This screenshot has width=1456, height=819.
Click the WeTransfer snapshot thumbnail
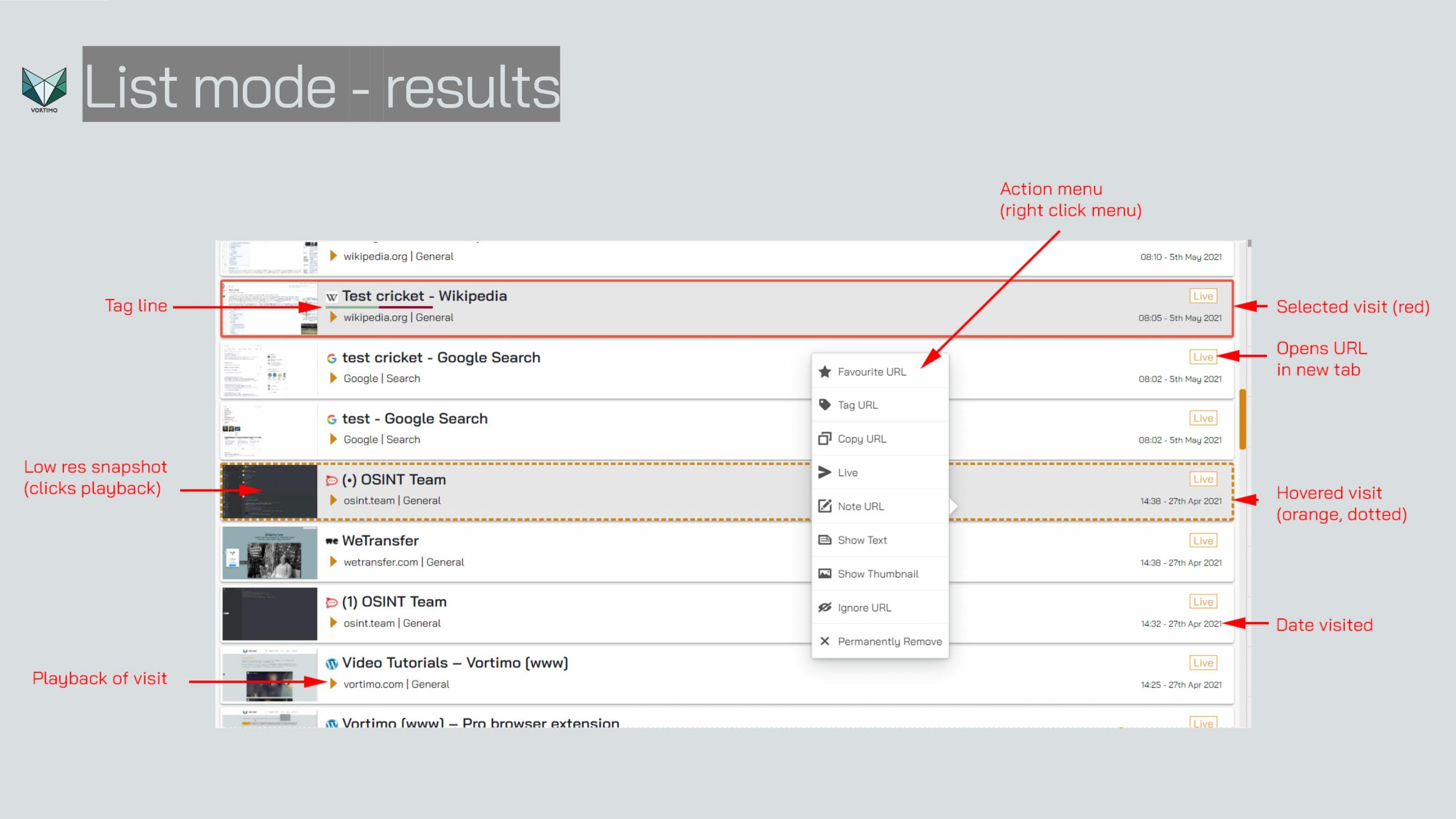pyautogui.click(x=270, y=552)
